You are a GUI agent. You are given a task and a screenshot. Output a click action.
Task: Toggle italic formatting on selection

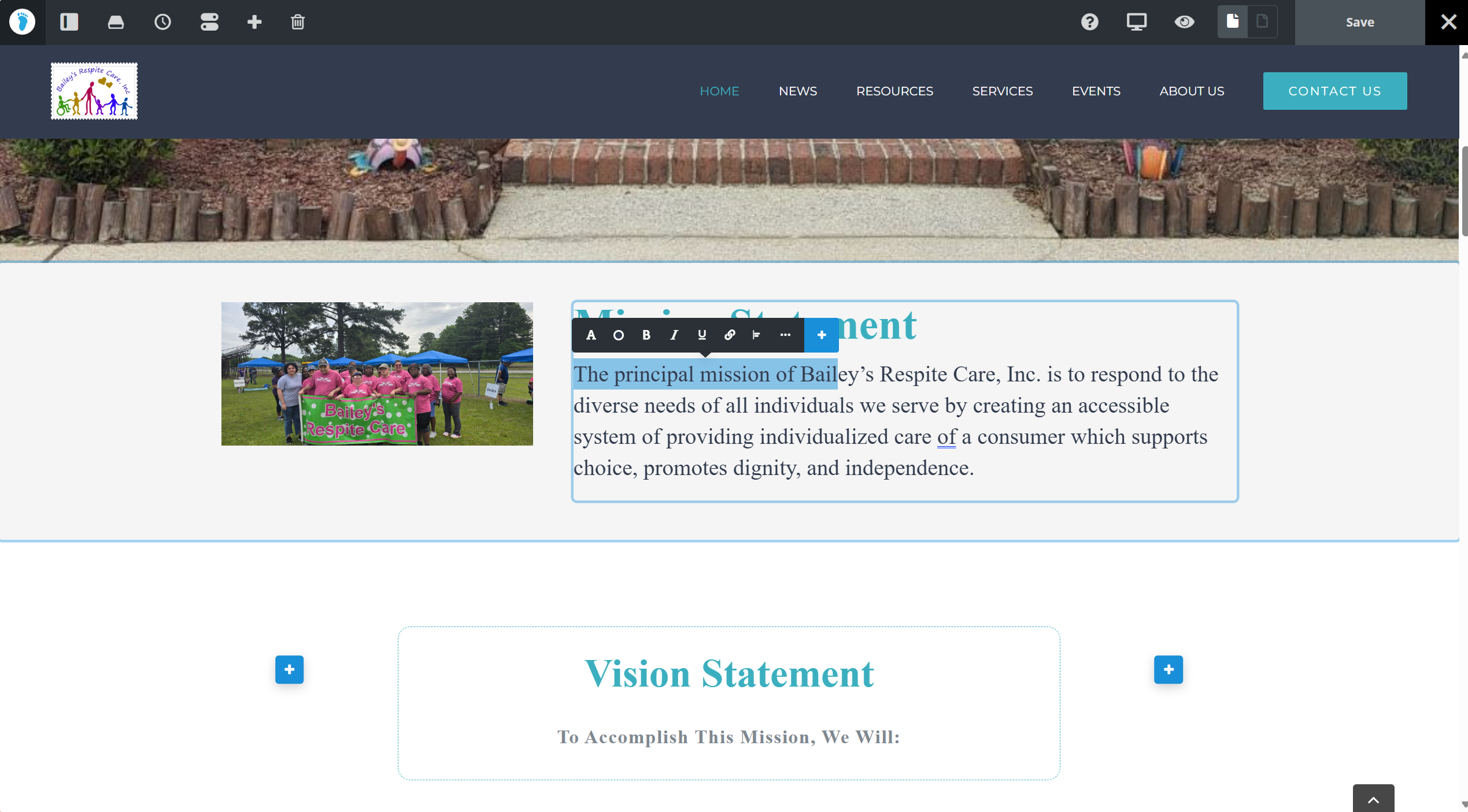[674, 335]
